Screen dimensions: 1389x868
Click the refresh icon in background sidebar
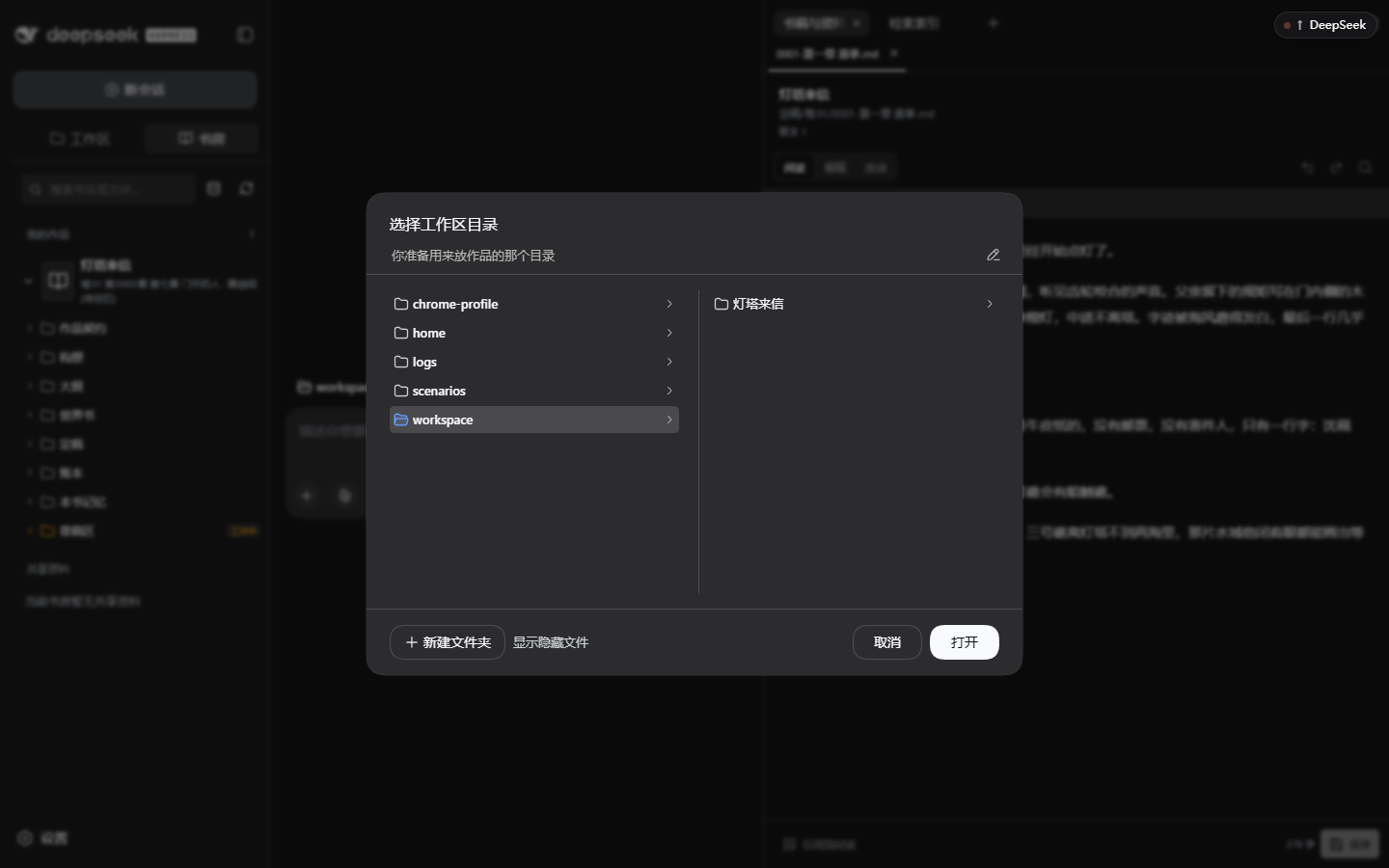tap(247, 189)
